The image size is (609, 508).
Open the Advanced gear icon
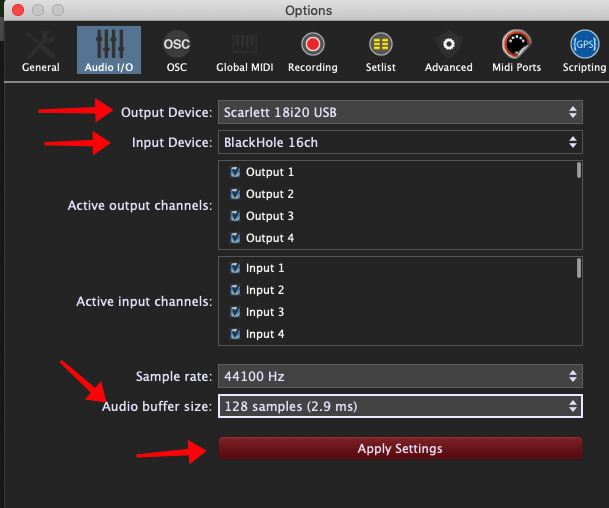click(449, 44)
